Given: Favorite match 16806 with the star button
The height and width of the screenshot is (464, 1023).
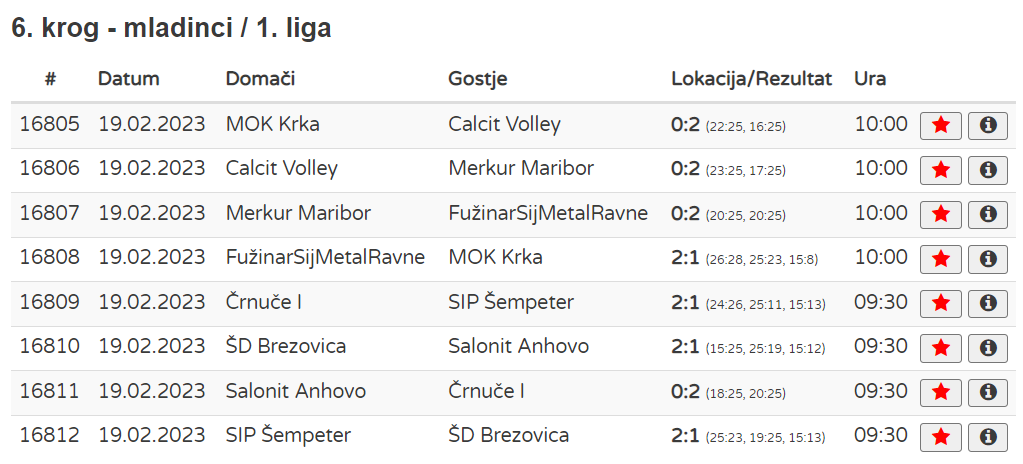Looking at the screenshot, I should [x=940, y=169].
